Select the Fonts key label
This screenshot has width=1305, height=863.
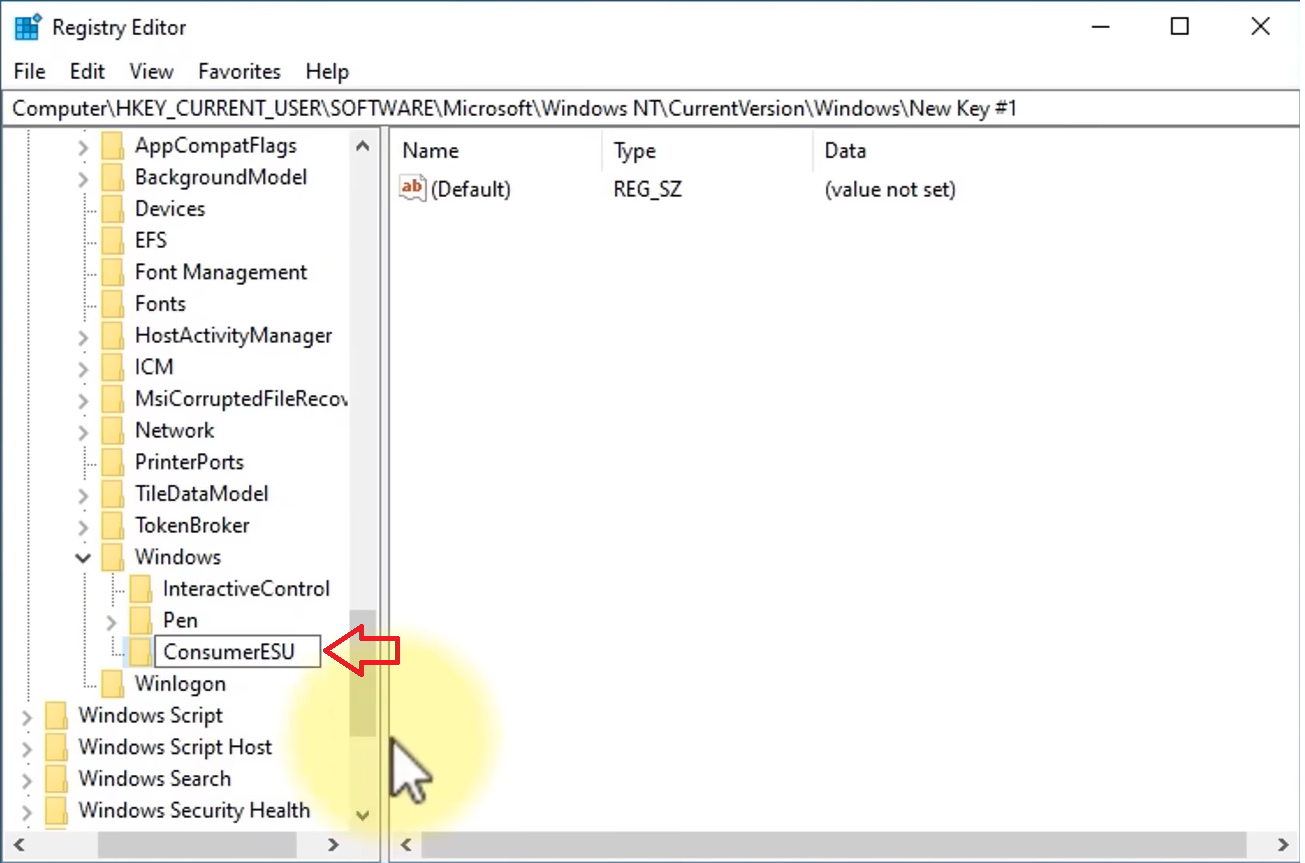[x=160, y=304]
